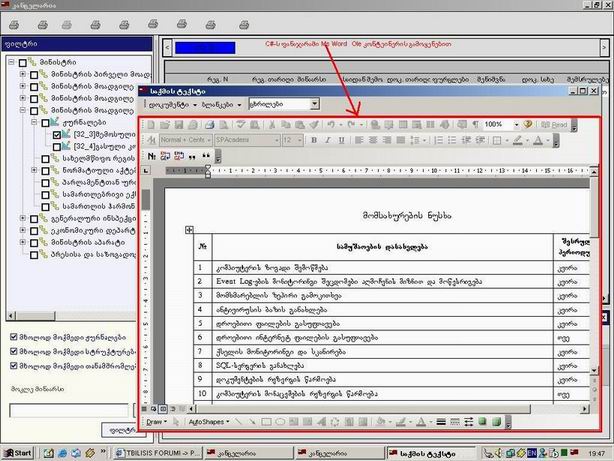Toggle the პრესისა და საზოგადო... tree checkbox
This screenshot has width=614, height=461.
(x=34, y=255)
